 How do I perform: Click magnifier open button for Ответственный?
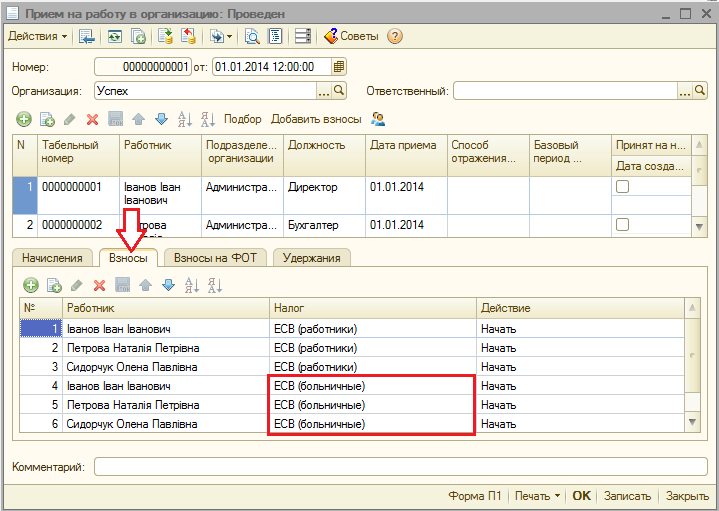700,91
